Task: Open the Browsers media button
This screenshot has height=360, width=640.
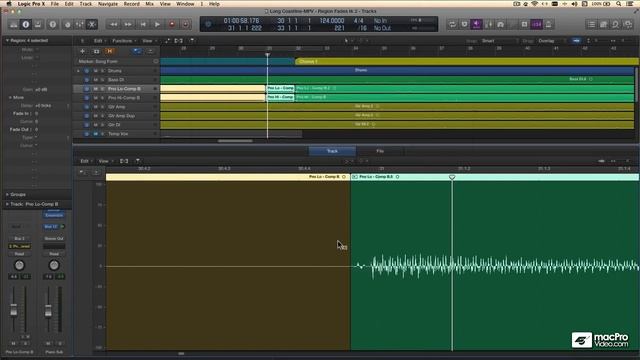Action: tap(628, 24)
